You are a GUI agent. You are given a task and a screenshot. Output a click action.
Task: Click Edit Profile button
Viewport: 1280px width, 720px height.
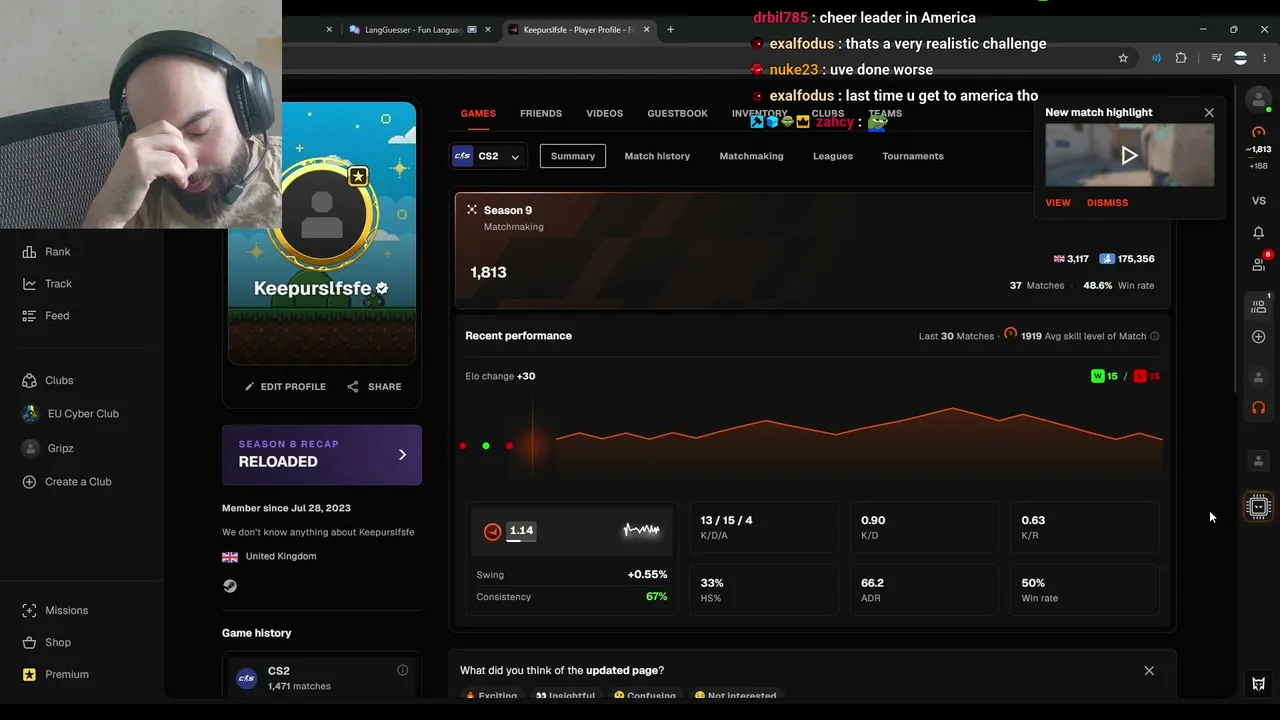point(285,387)
